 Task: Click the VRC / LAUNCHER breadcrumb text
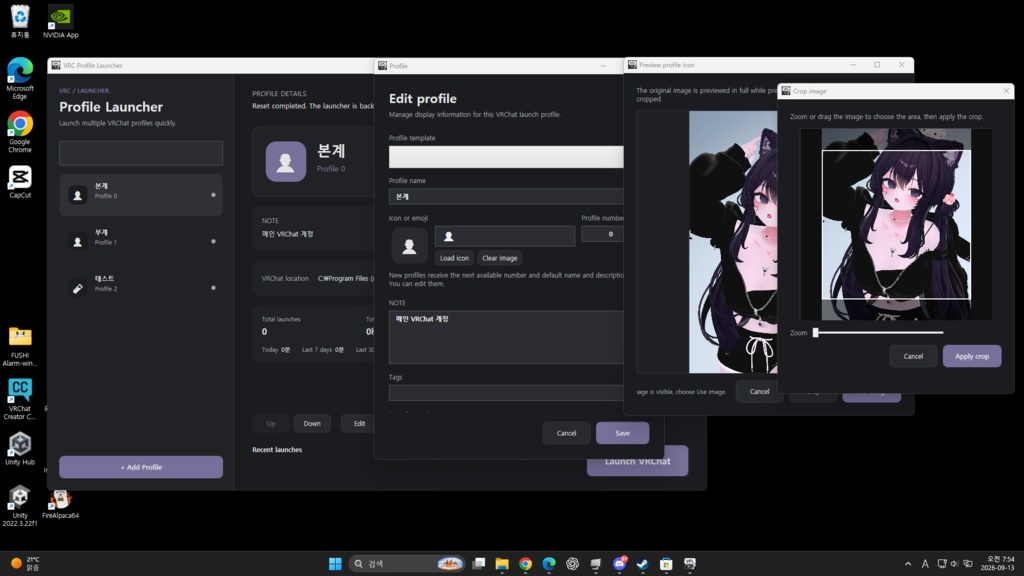[84, 91]
